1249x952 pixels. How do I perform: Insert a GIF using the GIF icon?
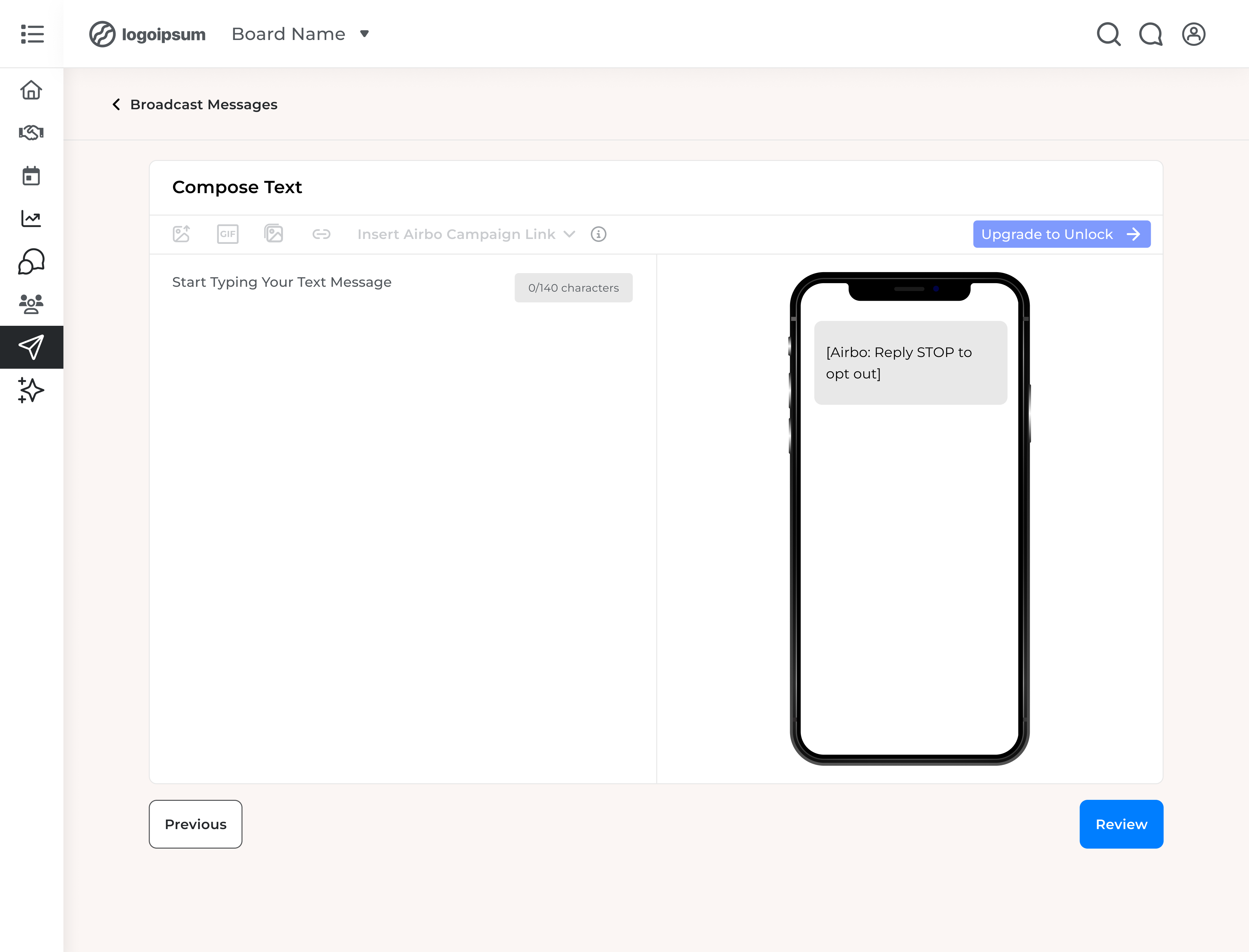coord(227,233)
